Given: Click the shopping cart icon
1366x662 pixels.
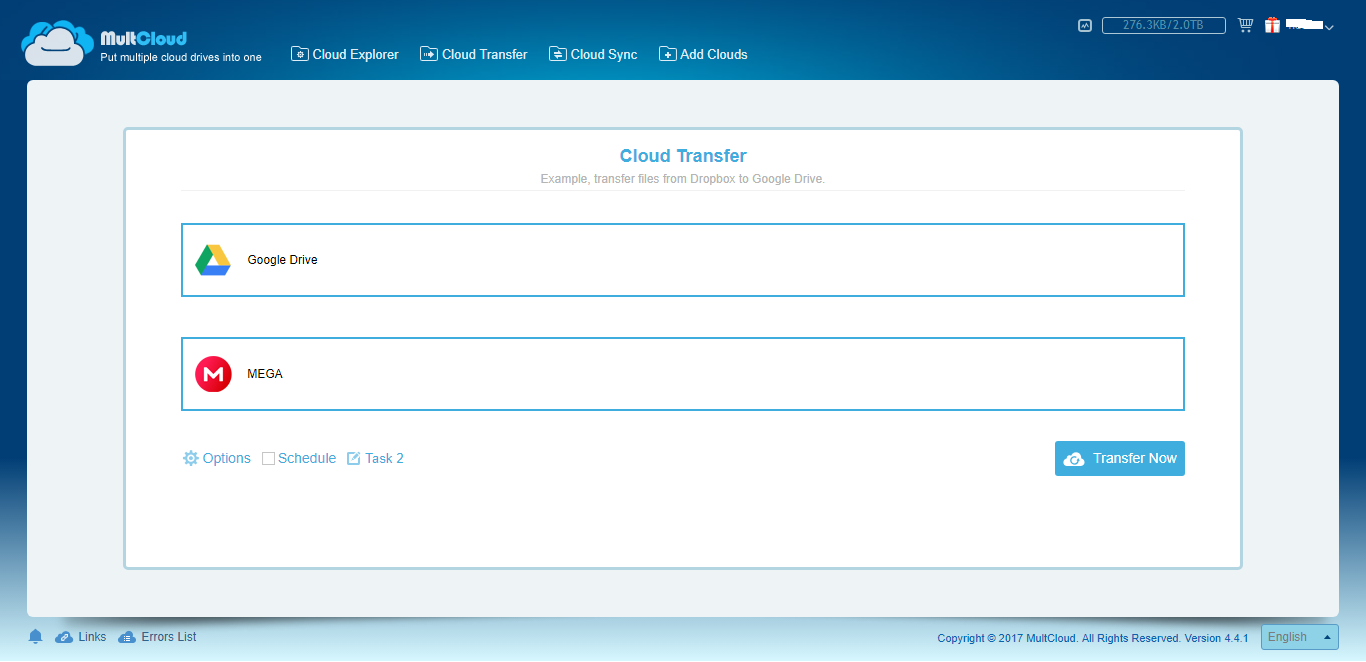Looking at the screenshot, I should tap(1245, 25).
